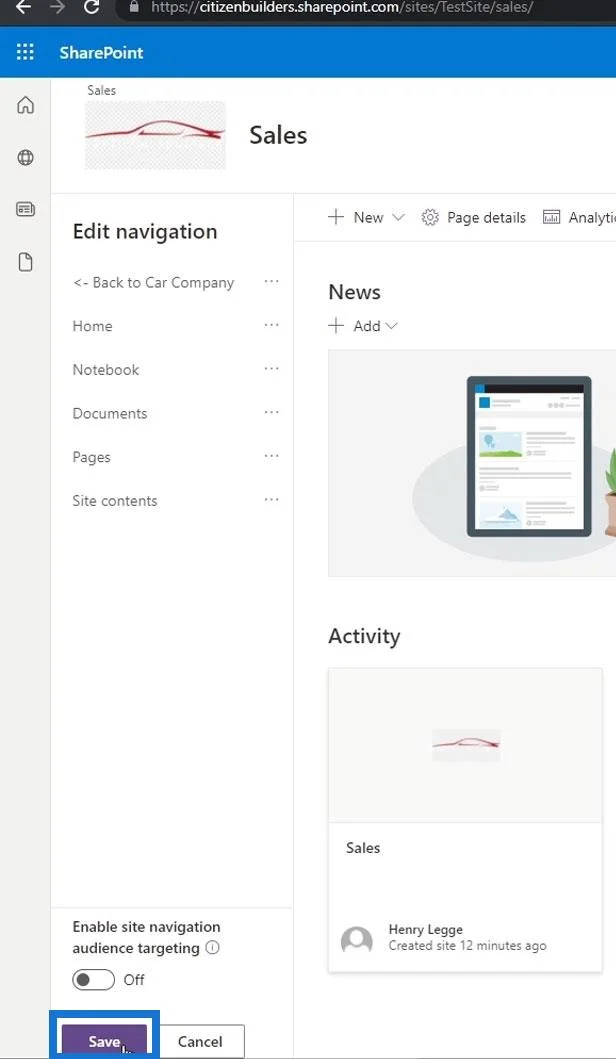Screen dimensions: 616x1059
Task: Expand the Add dropdown chevron in News
Action: [391, 326]
